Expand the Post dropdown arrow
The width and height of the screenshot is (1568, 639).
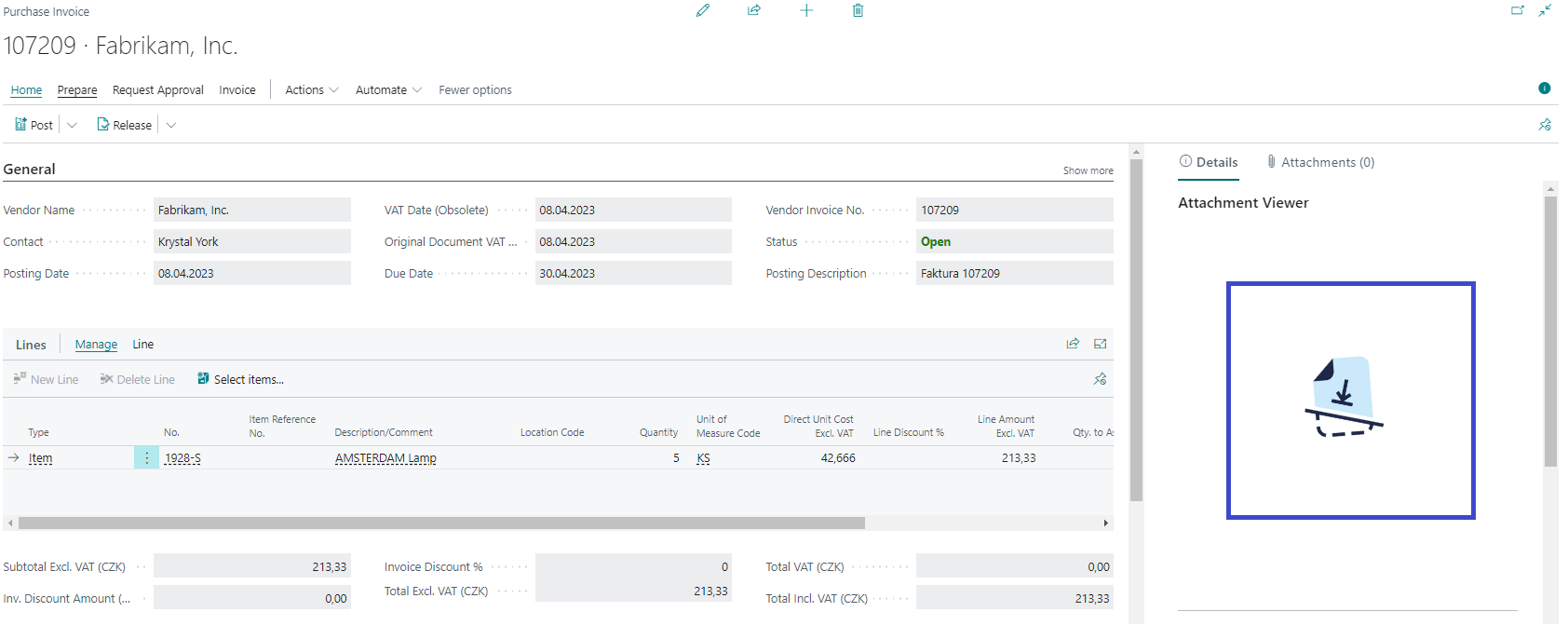[73, 125]
